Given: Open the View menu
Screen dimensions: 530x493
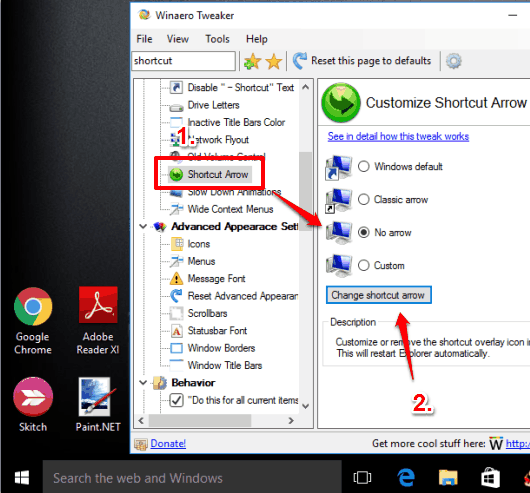Looking at the screenshot, I should pyautogui.click(x=177, y=39).
